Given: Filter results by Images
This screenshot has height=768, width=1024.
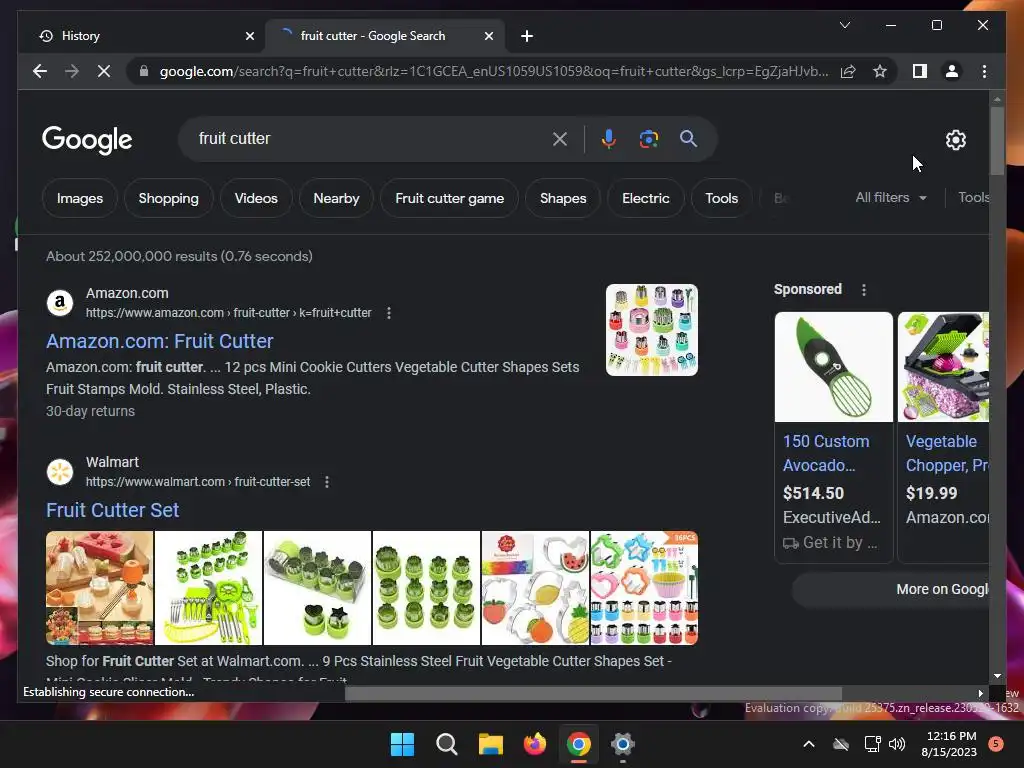Looking at the screenshot, I should point(80,198).
